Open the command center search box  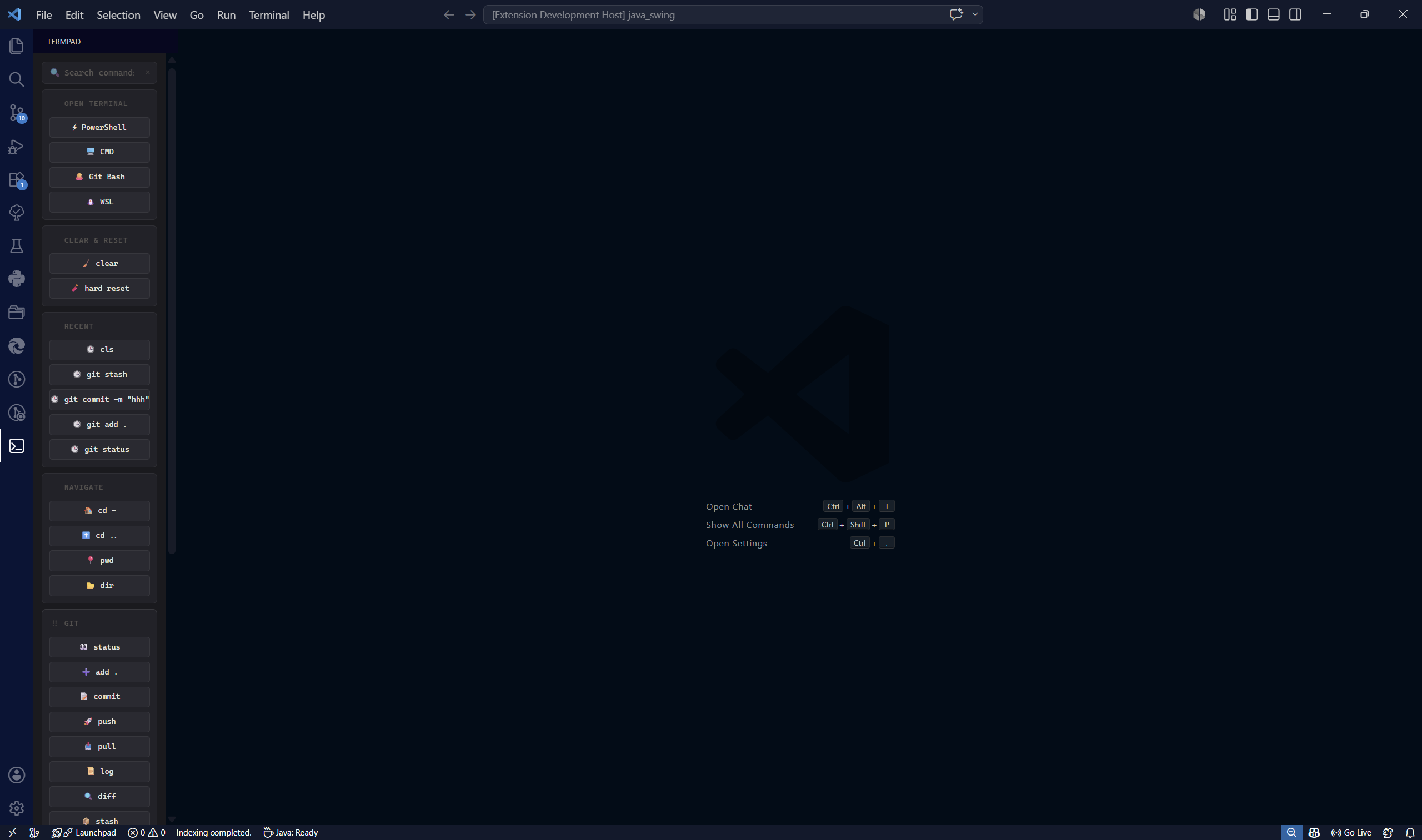pyautogui.click(x=713, y=15)
